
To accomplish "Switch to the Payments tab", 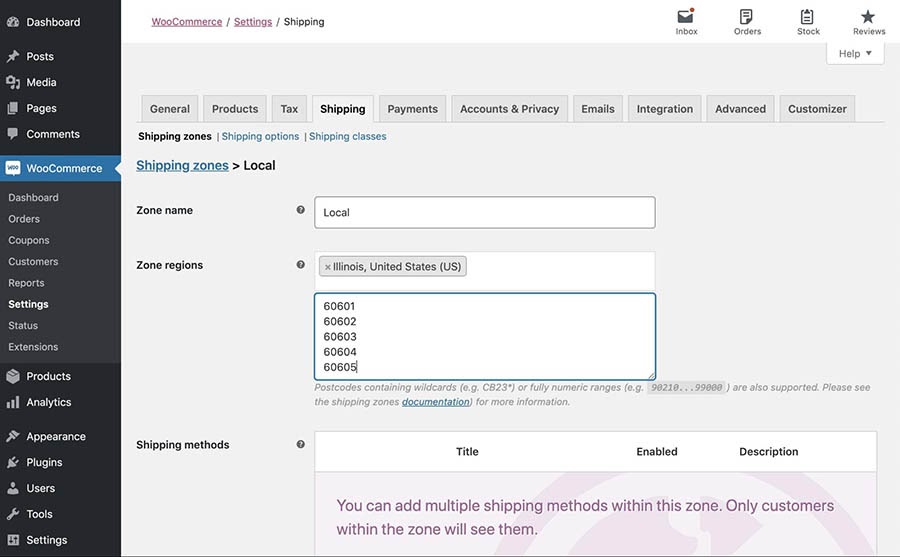I will pos(412,109).
